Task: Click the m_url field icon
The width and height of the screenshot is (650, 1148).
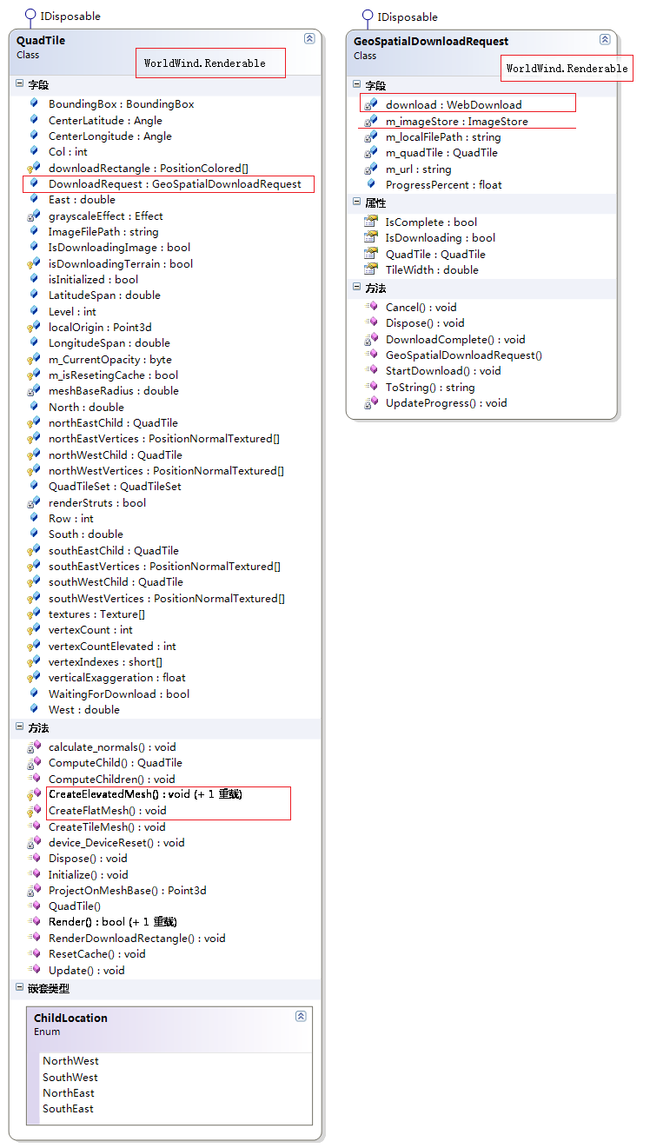Action: pyautogui.click(x=371, y=169)
